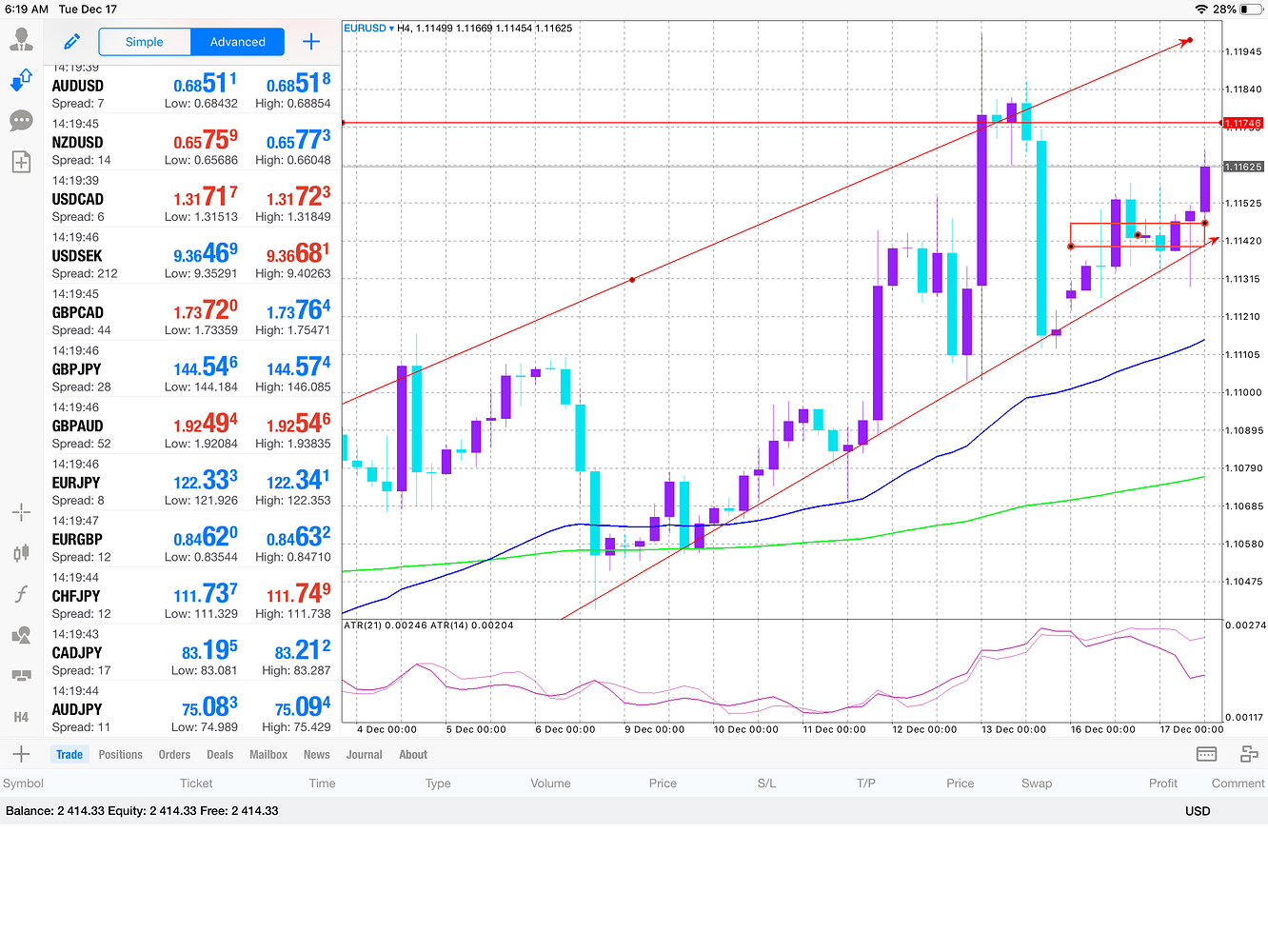Enable the crosshair tool on the chart
The width and height of the screenshot is (1268, 952).
[x=21, y=512]
